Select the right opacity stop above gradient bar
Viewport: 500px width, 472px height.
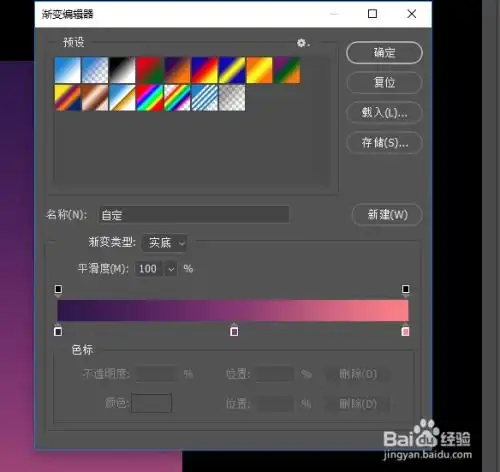pos(406,290)
